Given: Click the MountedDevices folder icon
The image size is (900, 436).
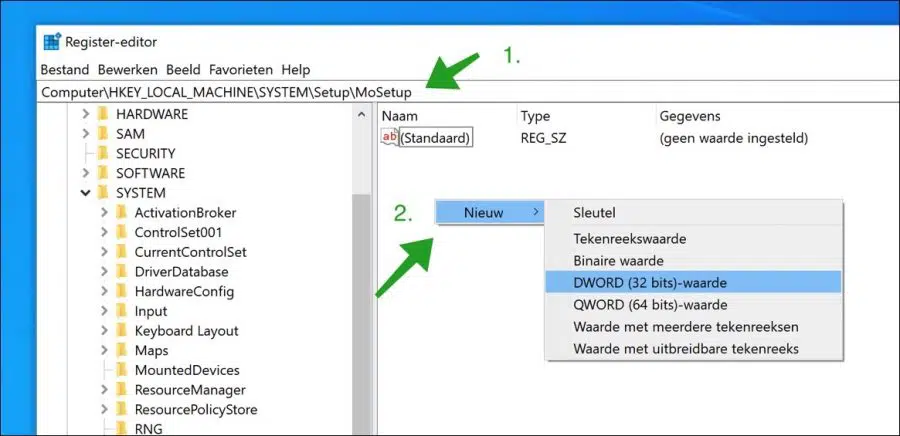Looking at the screenshot, I should click(x=122, y=371).
